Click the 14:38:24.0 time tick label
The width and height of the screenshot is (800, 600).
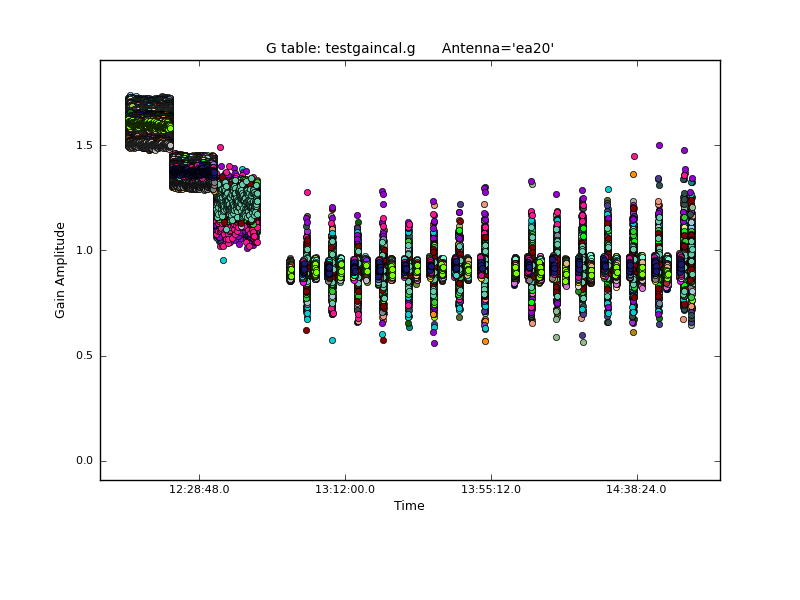[637, 490]
